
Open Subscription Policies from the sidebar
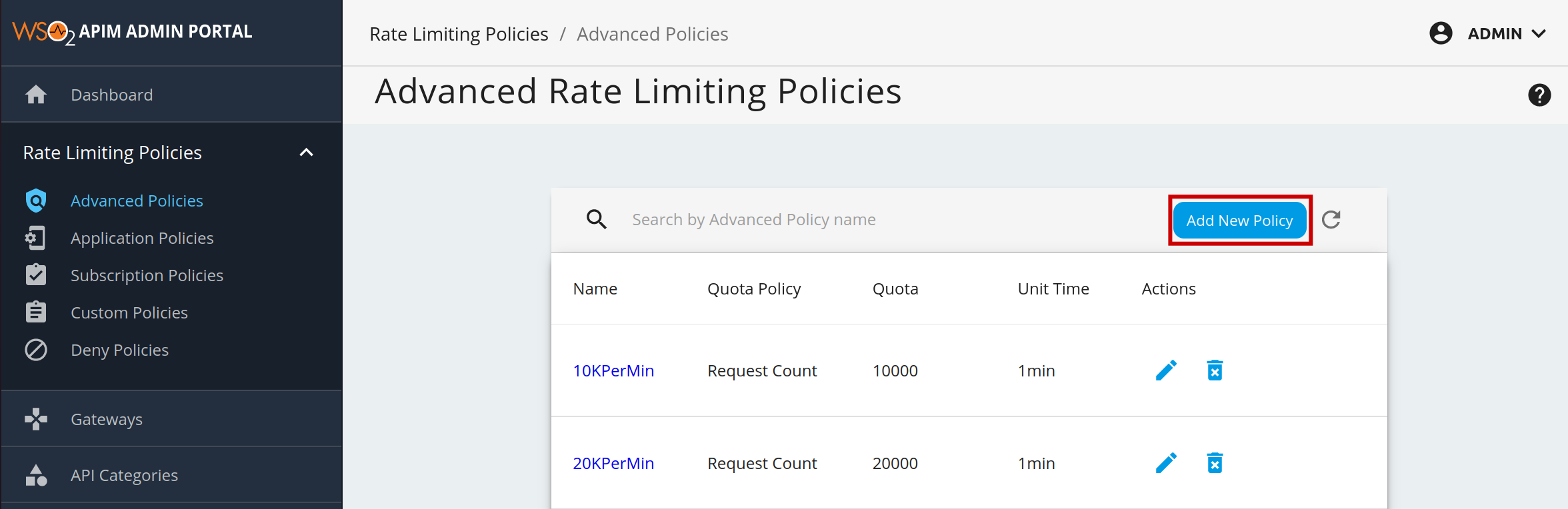tap(147, 276)
